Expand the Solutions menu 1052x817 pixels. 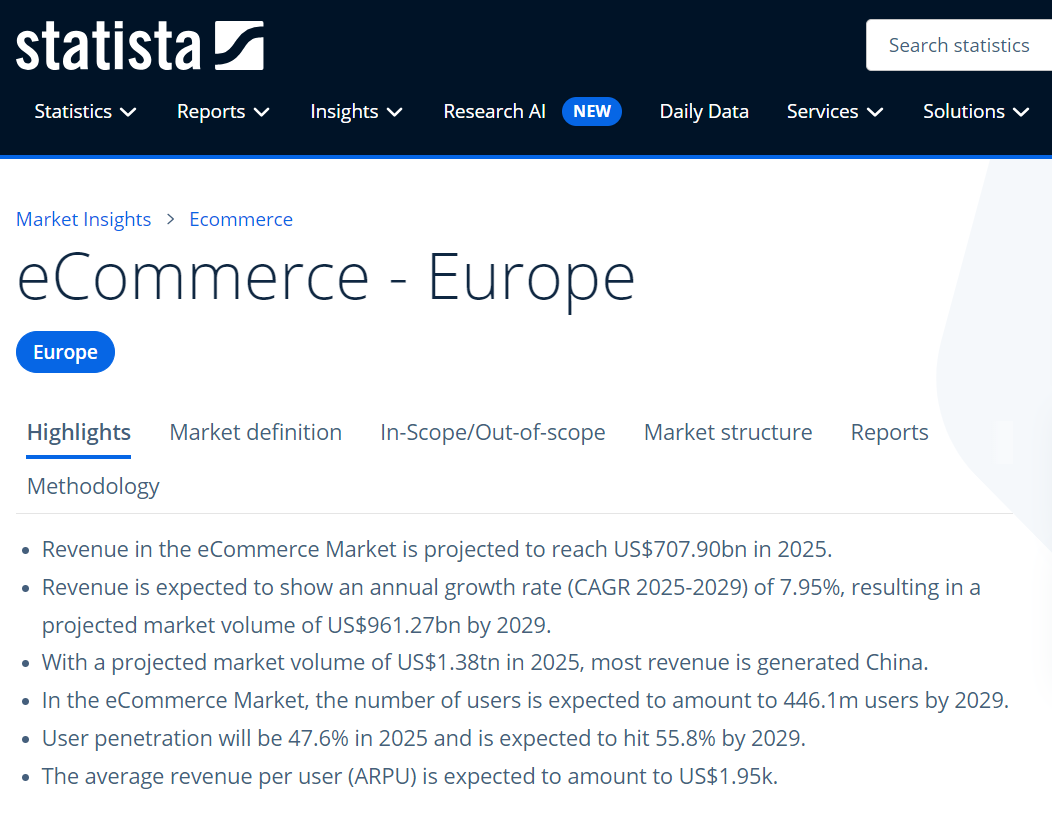point(976,111)
